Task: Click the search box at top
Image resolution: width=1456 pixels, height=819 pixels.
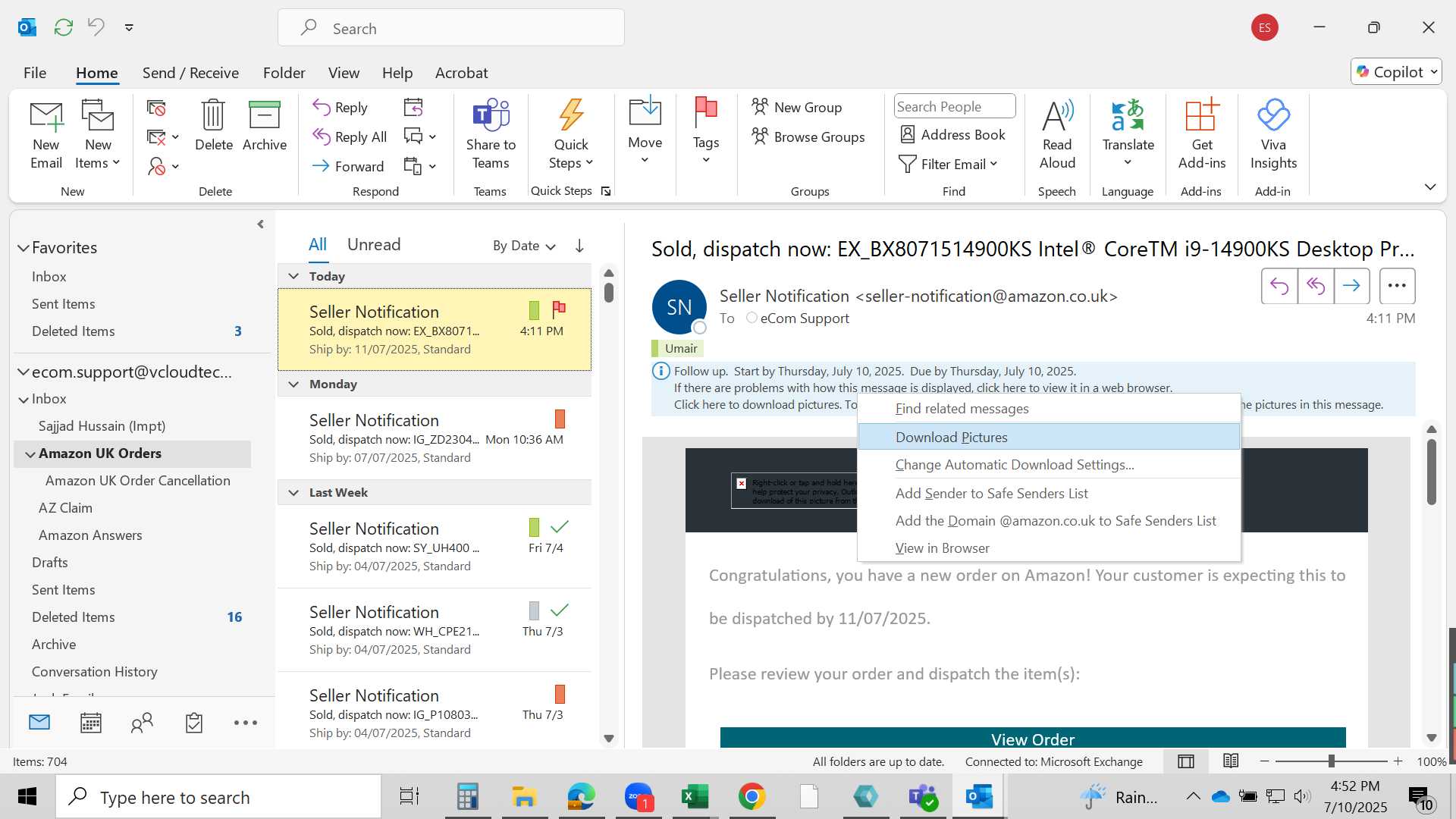Action: click(x=451, y=28)
